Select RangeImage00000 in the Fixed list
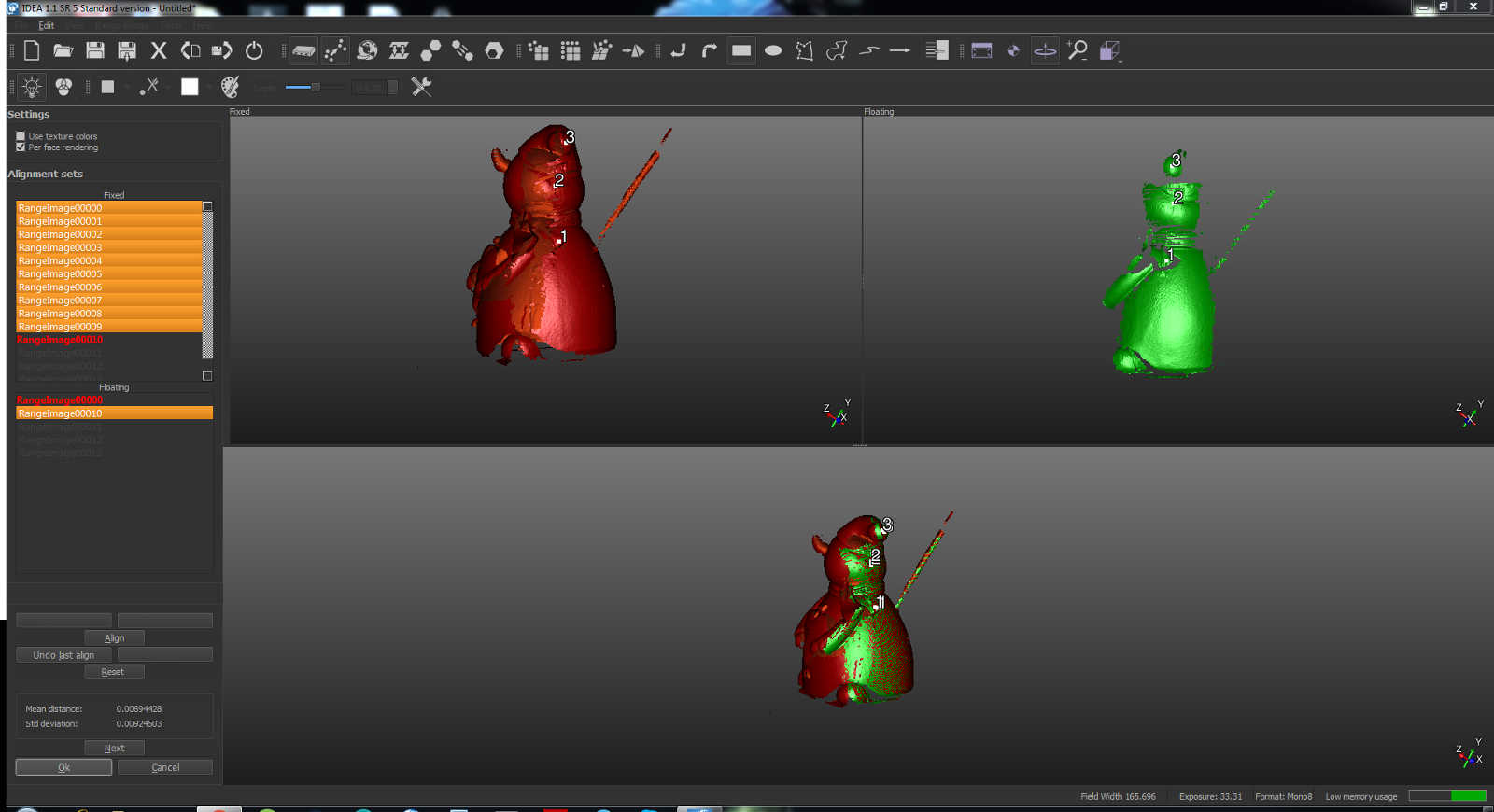The image size is (1494, 812). tap(109, 208)
